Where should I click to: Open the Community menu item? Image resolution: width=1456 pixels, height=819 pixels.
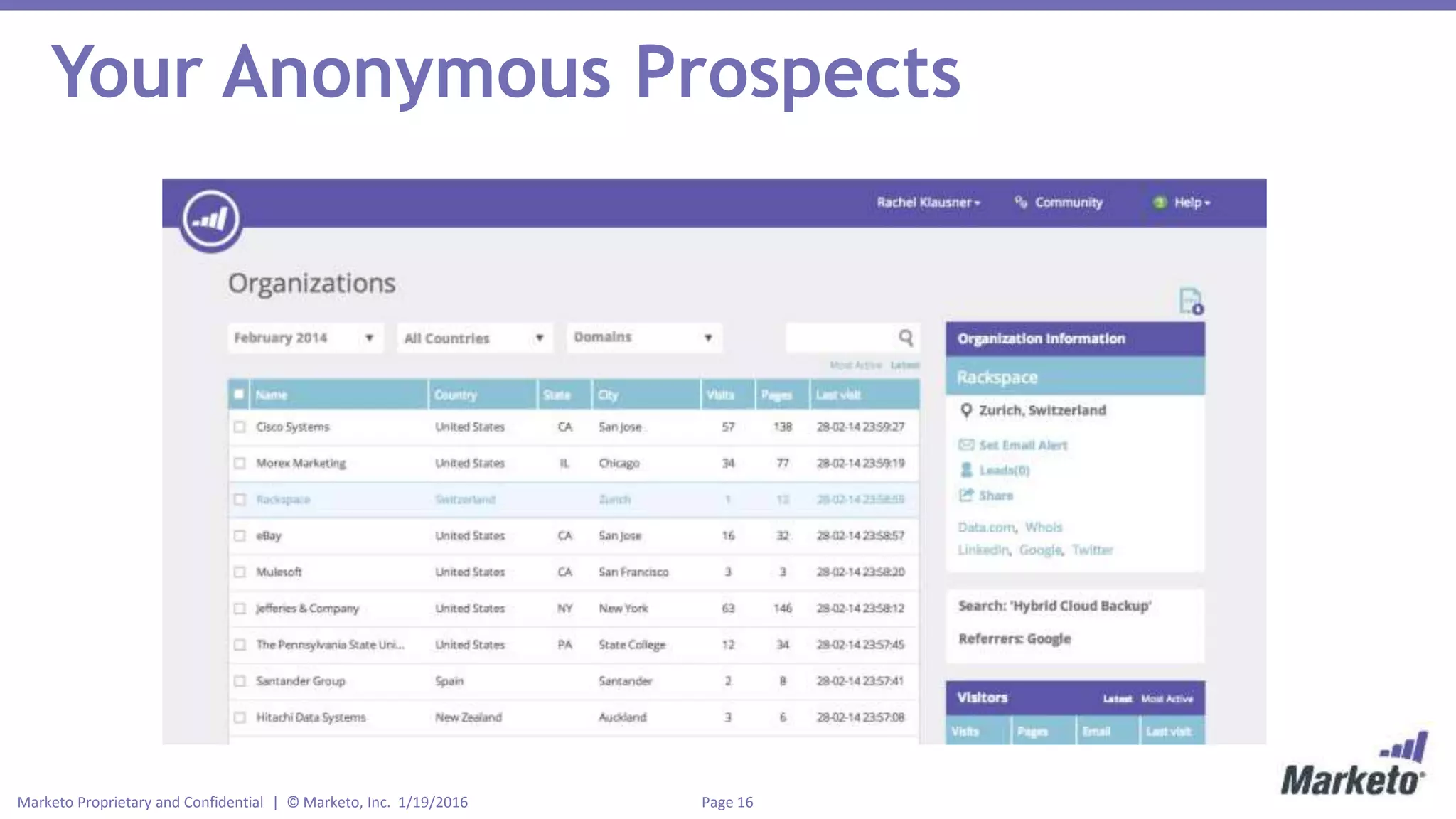1069,203
